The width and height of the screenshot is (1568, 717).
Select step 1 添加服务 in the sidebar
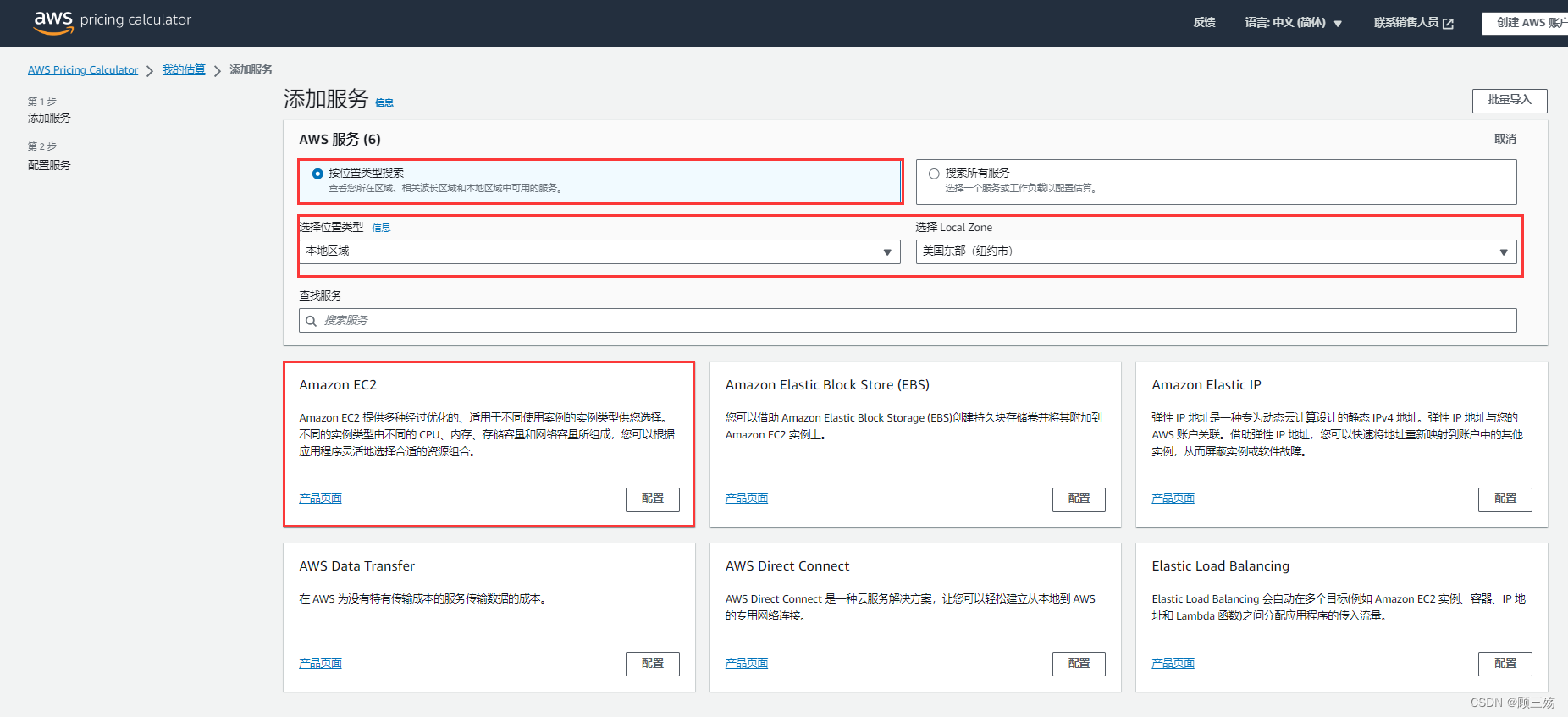[x=49, y=119]
